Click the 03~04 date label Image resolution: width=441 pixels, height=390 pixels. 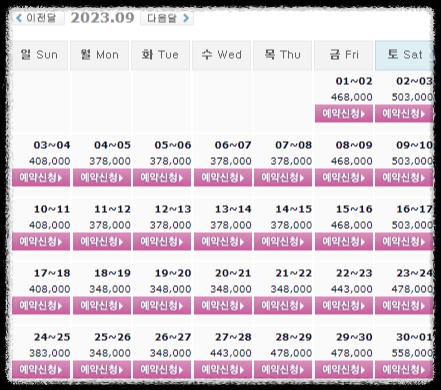pos(52,145)
